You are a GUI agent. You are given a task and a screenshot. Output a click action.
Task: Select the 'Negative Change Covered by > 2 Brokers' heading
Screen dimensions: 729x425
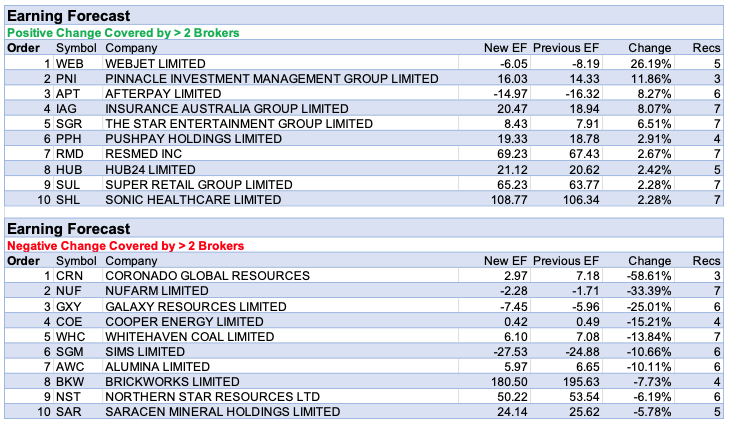pyautogui.click(x=125, y=245)
